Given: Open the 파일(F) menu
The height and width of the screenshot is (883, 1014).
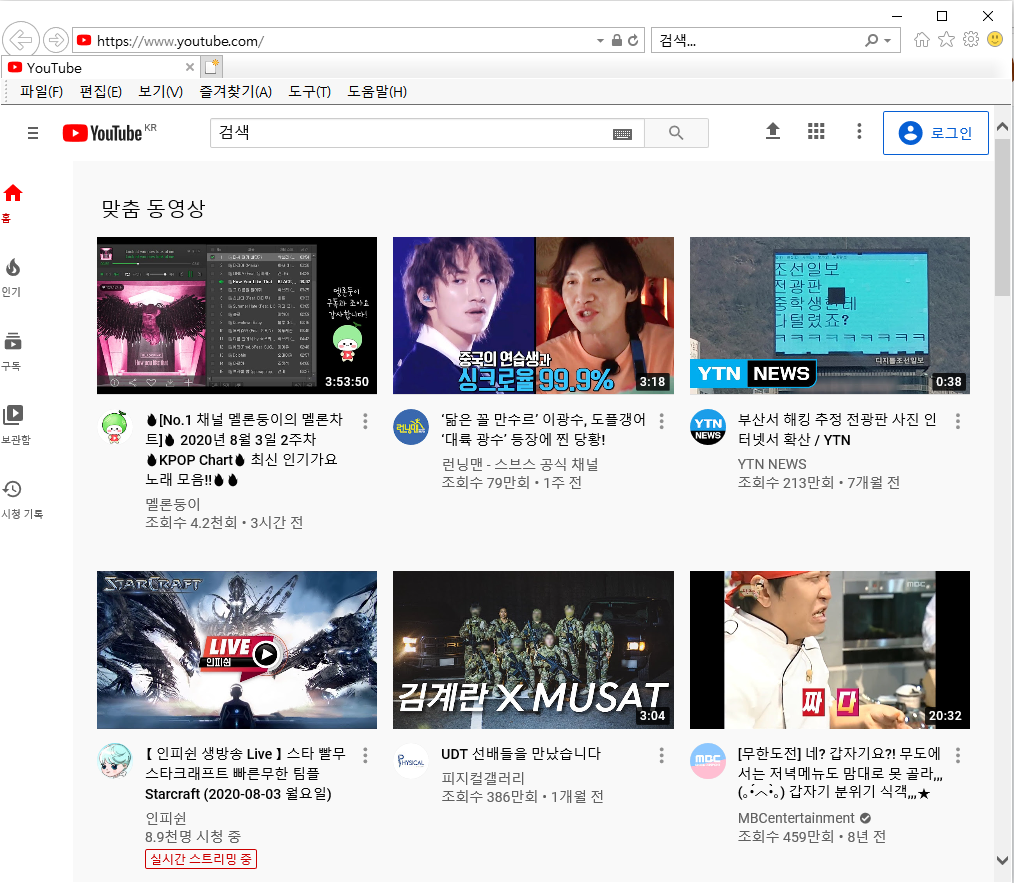Looking at the screenshot, I should pyautogui.click(x=41, y=92).
